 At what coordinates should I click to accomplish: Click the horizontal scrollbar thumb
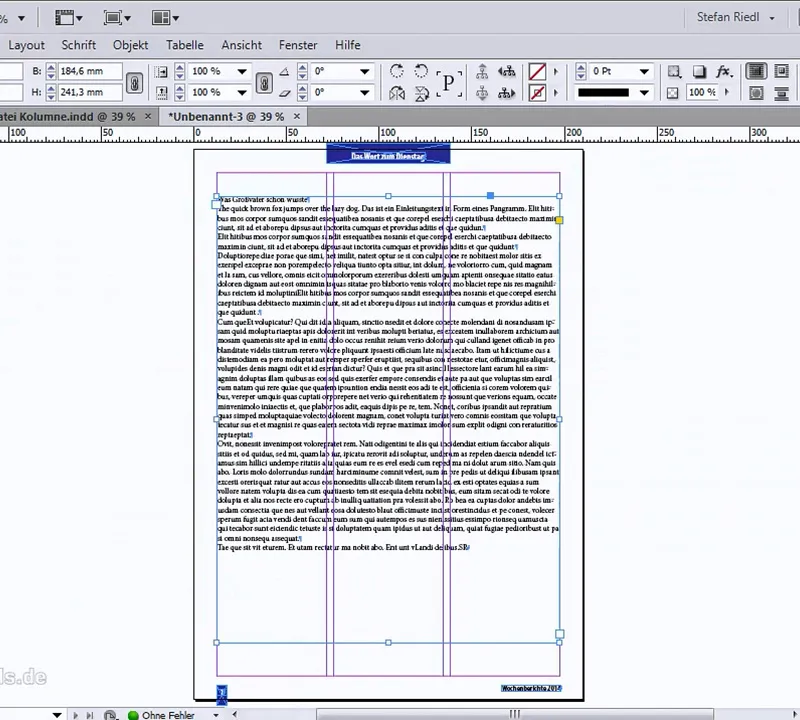[x=514, y=714]
